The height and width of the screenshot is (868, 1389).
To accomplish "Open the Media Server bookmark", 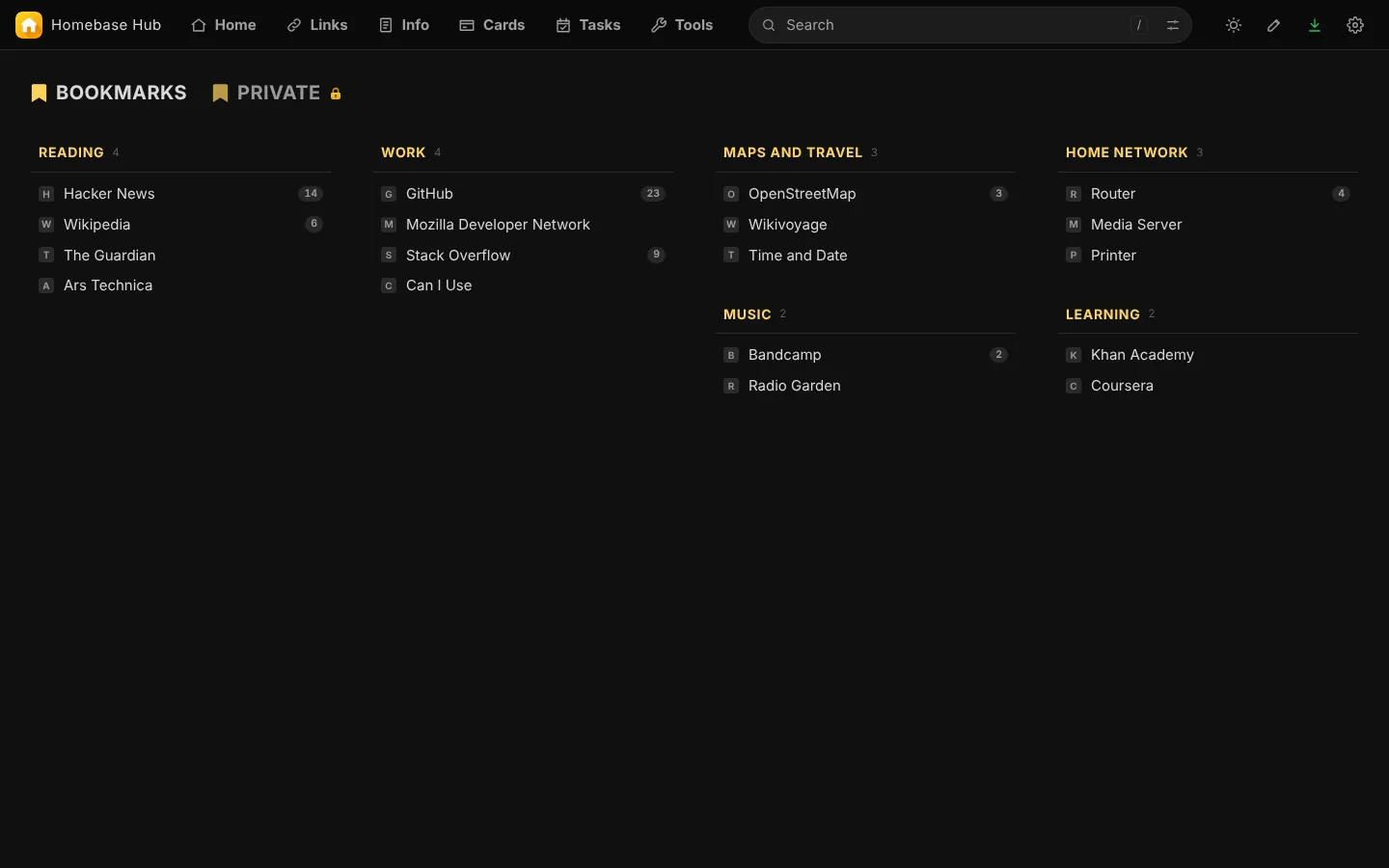I will pos(1209,224).
